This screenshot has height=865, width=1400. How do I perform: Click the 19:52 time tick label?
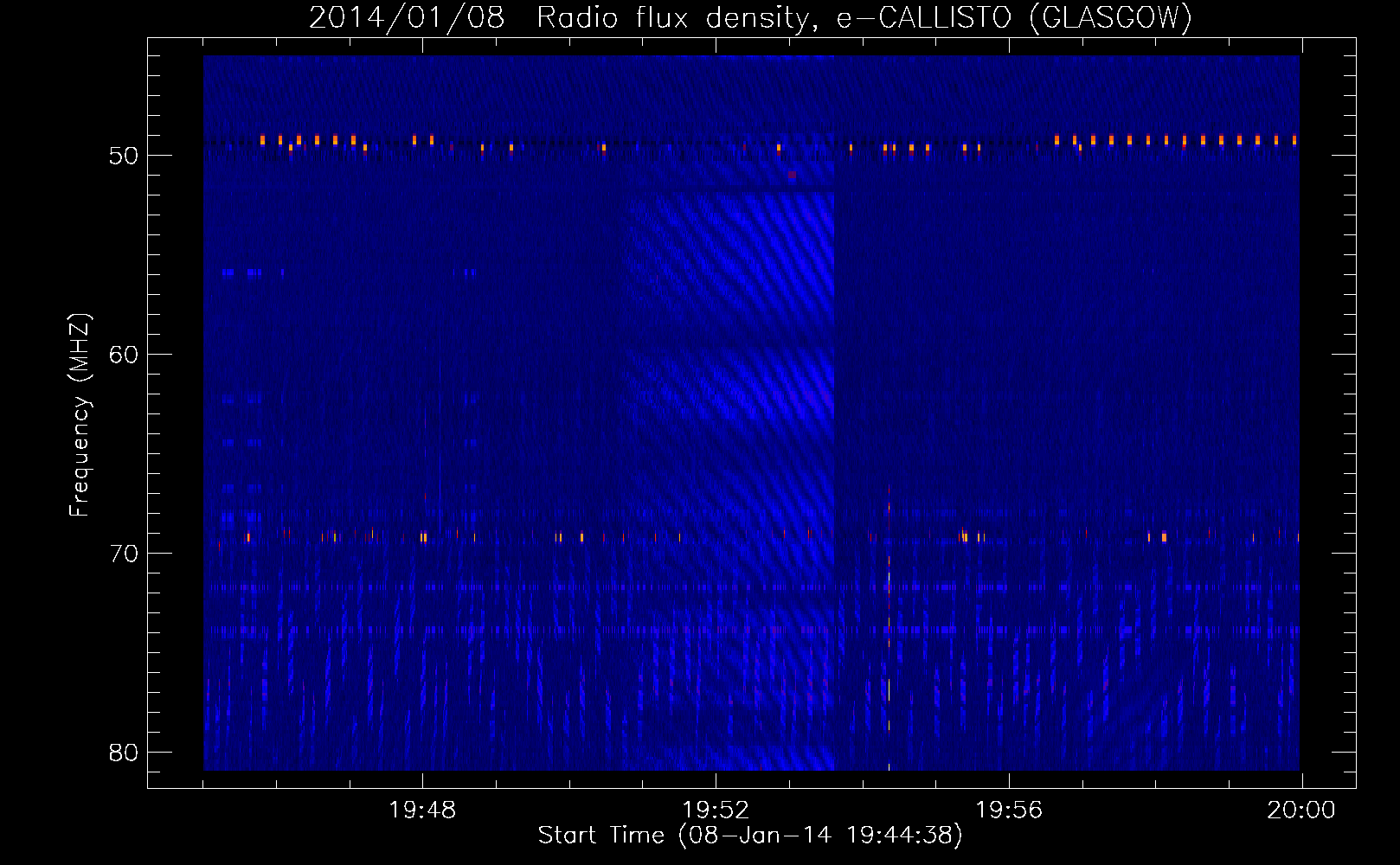[716, 811]
